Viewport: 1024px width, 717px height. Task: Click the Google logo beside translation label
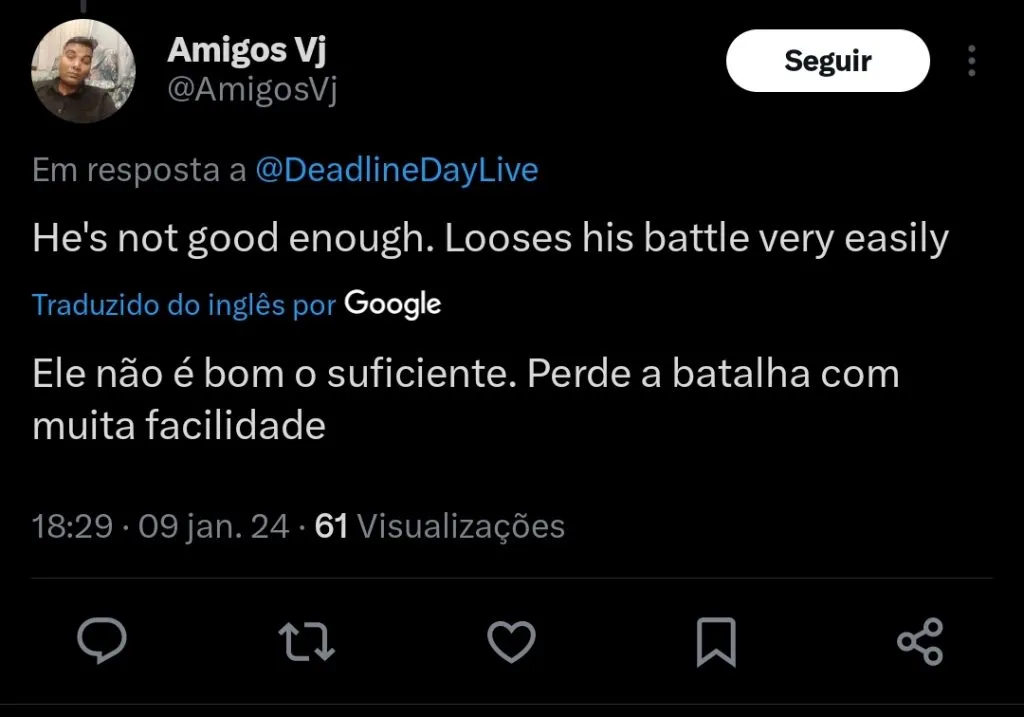[392, 303]
